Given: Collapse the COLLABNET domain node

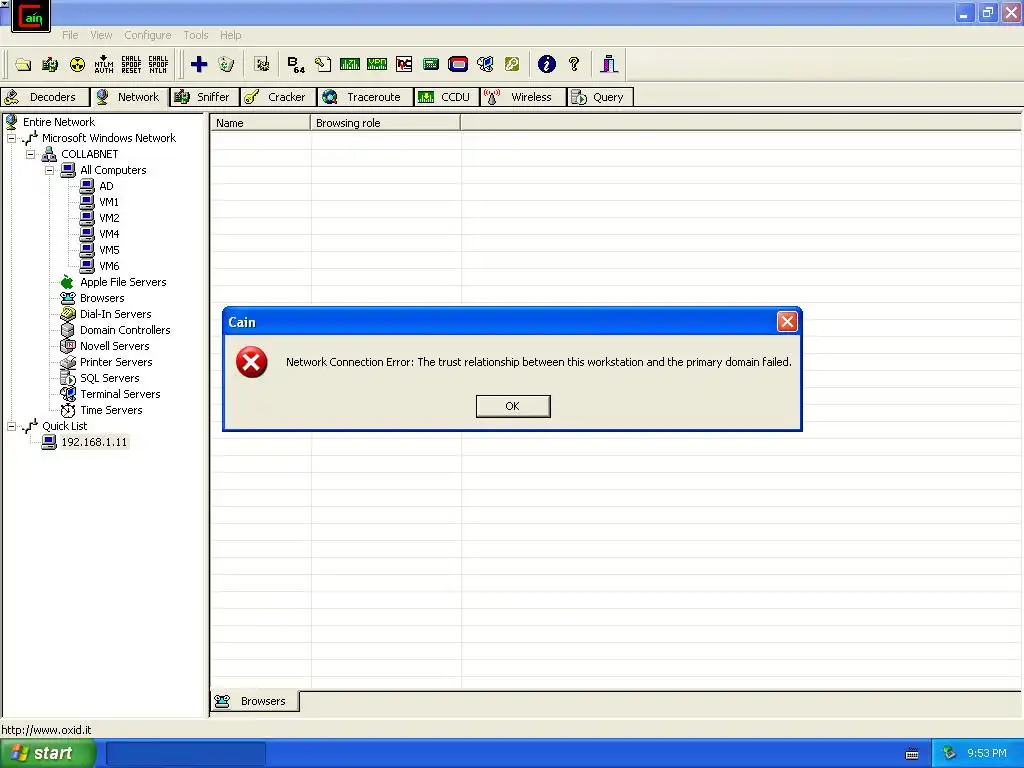Looking at the screenshot, I should point(30,155).
